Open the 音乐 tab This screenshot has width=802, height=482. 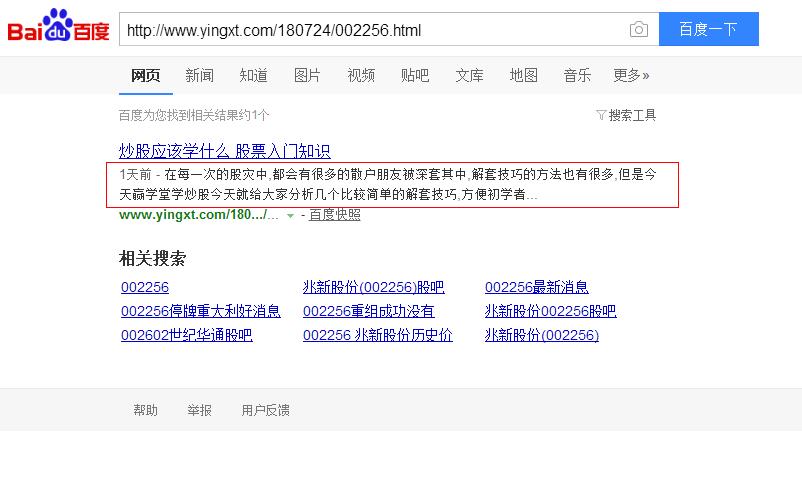click(577, 76)
